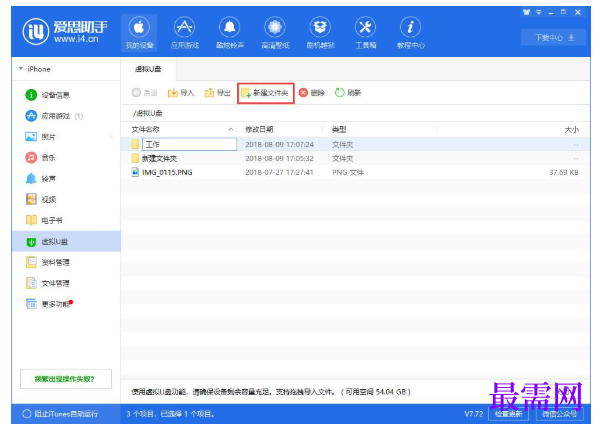Toggle sort arrow on 文件名称 column
Viewport: 601px width, 428px height.
231,130
